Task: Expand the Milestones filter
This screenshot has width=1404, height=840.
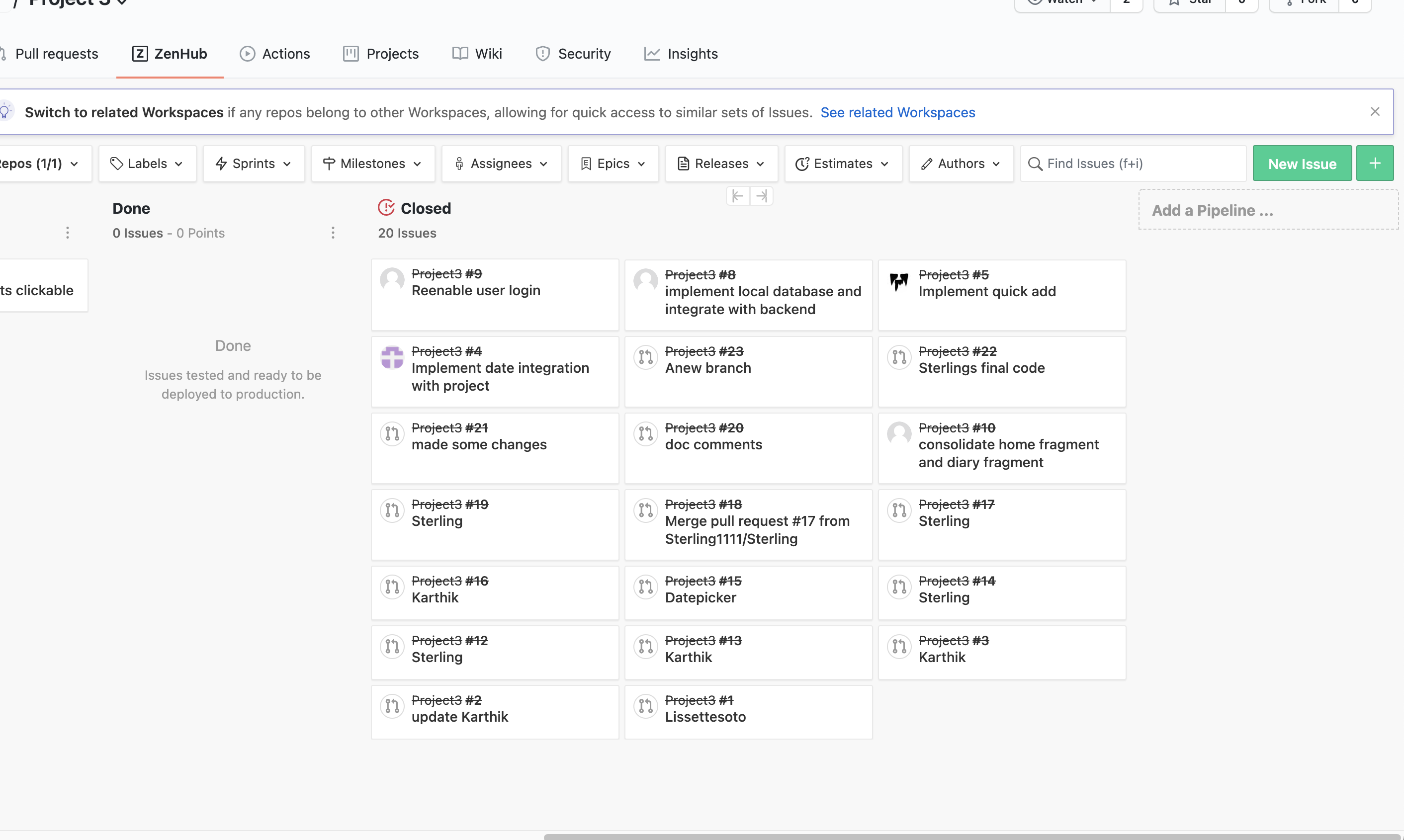Action: (373, 164)
